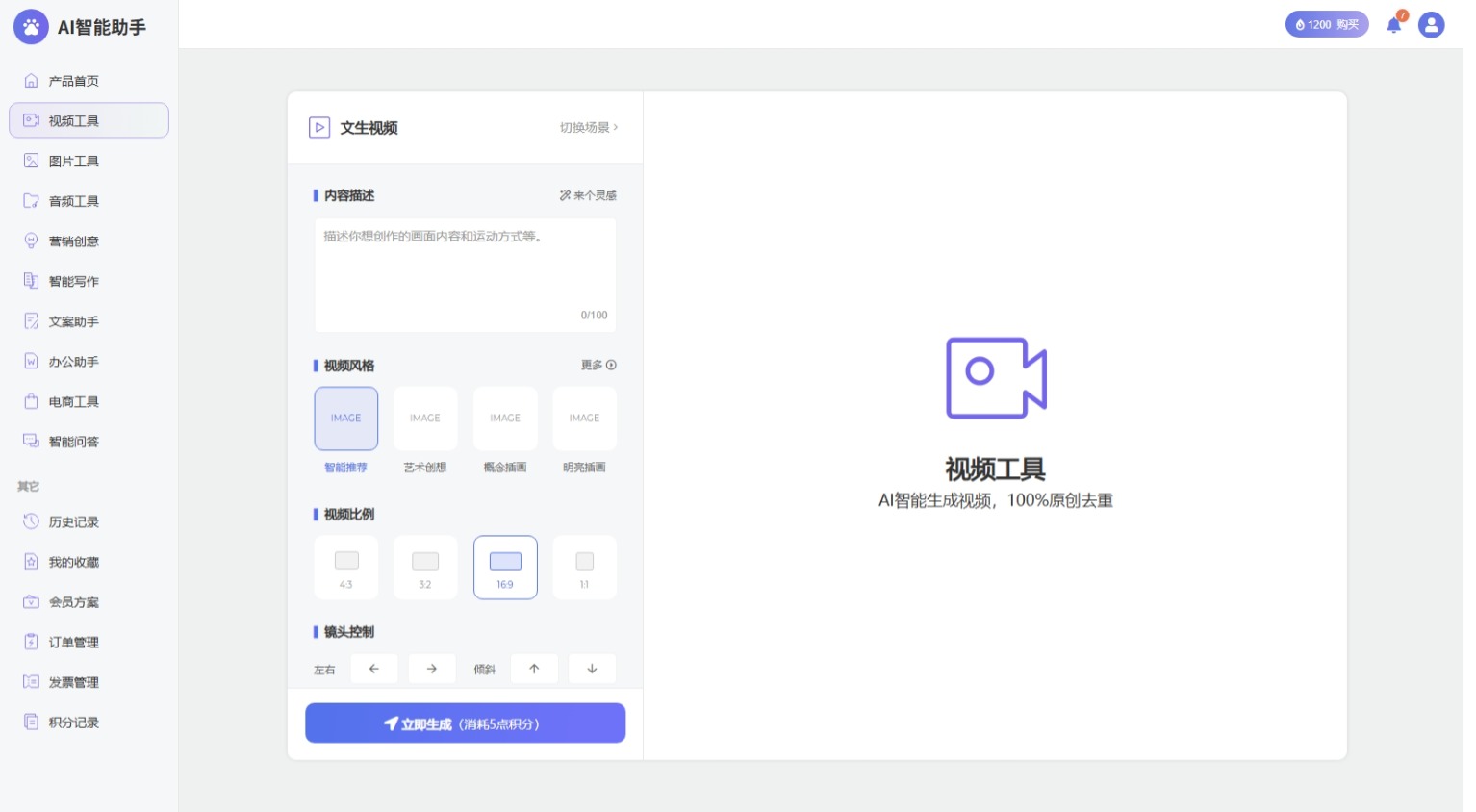The width and height of the screenshot is (1476, 812).
Task: Open 会员方案 membership plans
Action: tap(74, 602)
